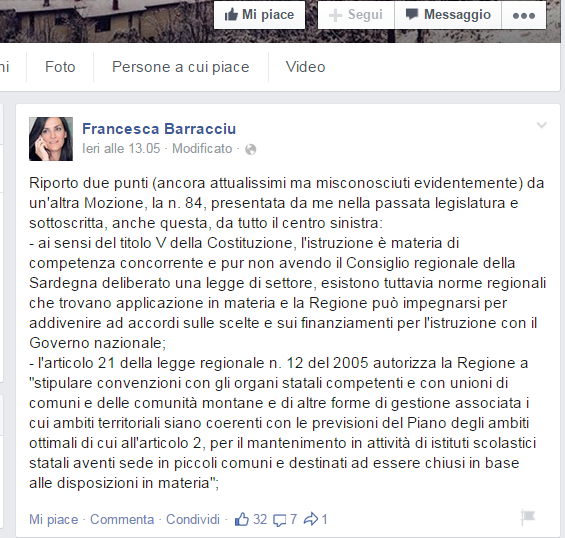This screenshot has height=538, width=565.
Task: Click the plus icon on Segui button
Action: tap(335, 15)
